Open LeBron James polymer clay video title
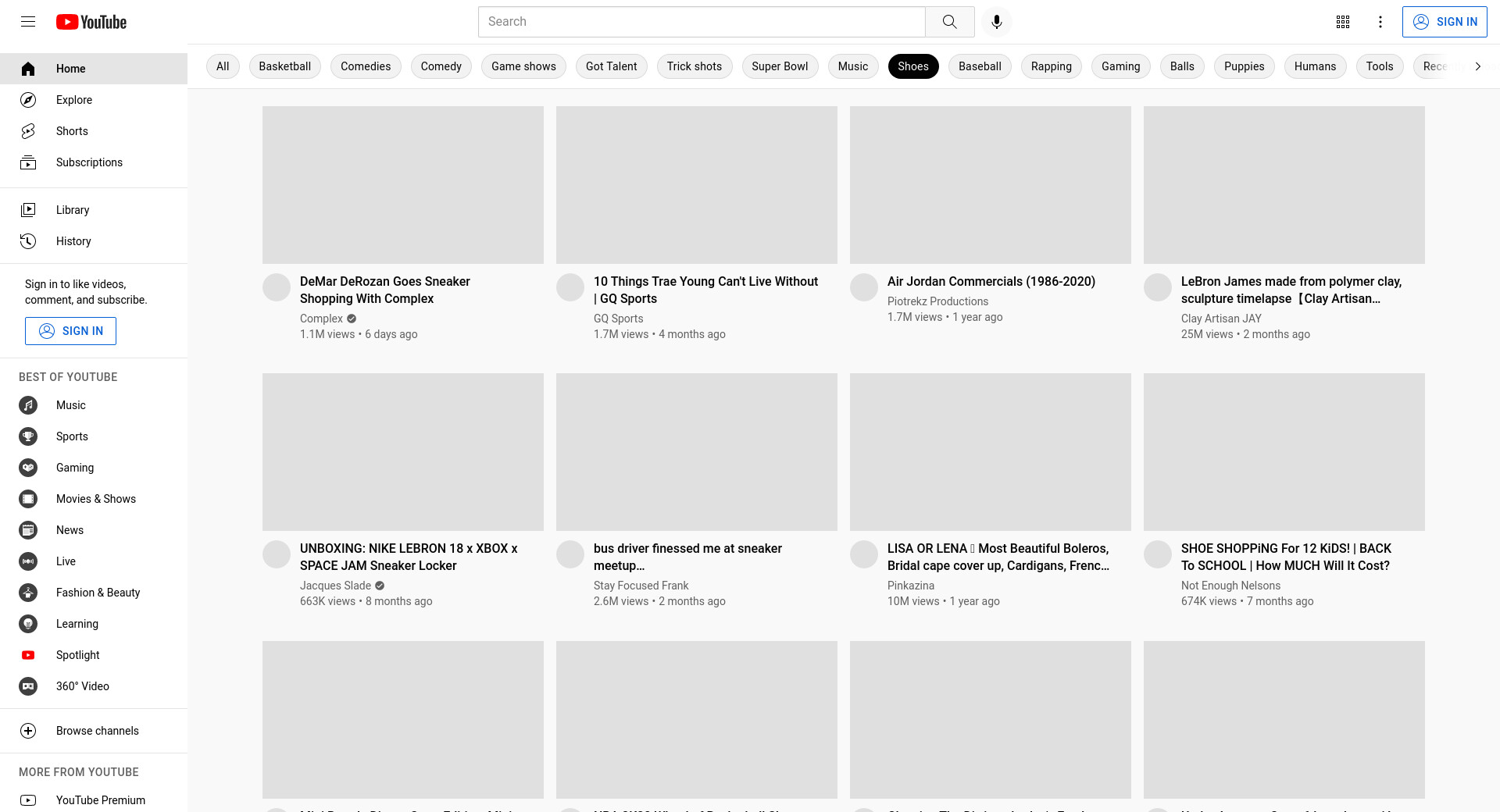The height and width of the screenshot is (812, 1500). [1291, 290]
